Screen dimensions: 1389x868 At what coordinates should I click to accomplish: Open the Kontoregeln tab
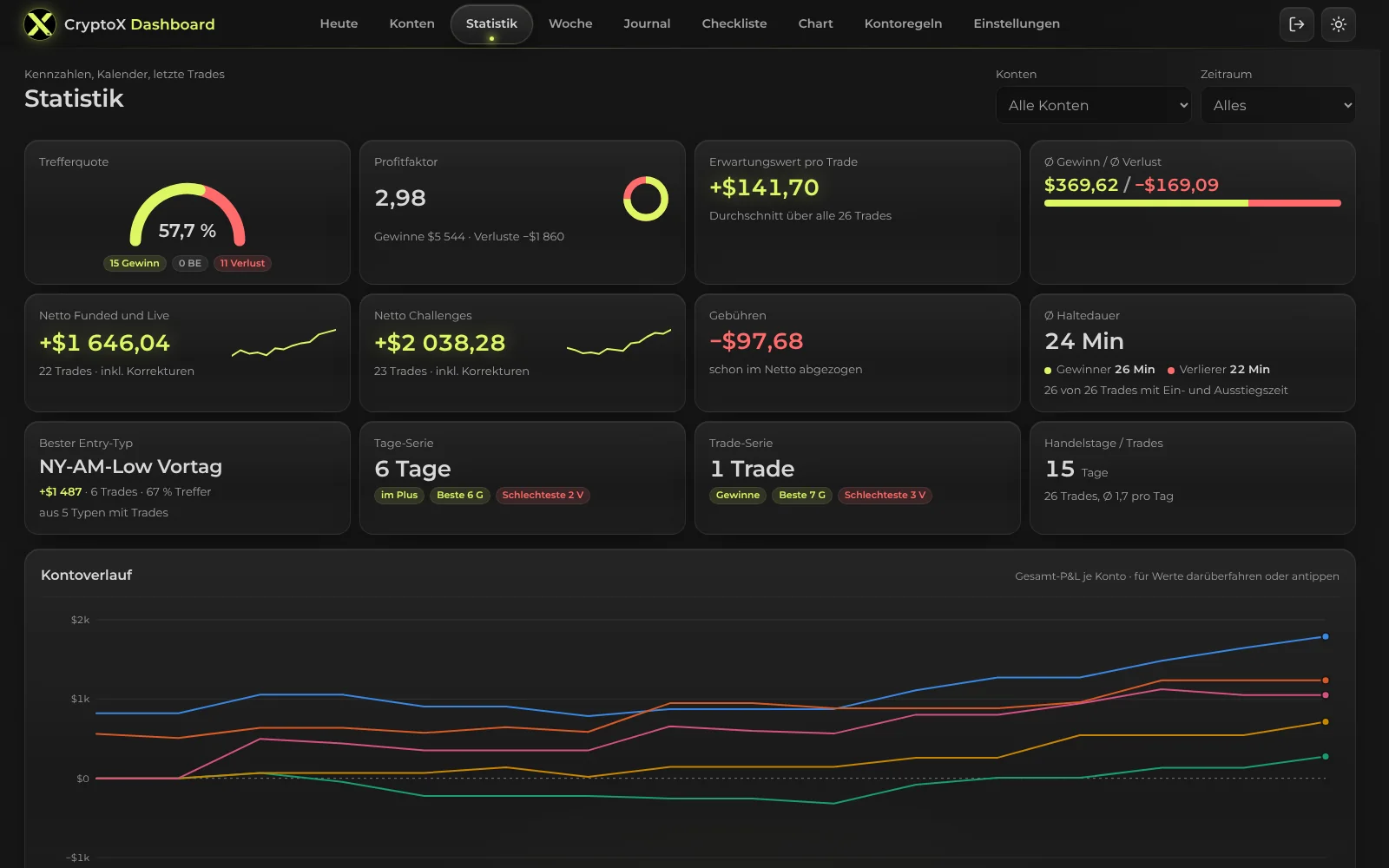click(903, 23)
